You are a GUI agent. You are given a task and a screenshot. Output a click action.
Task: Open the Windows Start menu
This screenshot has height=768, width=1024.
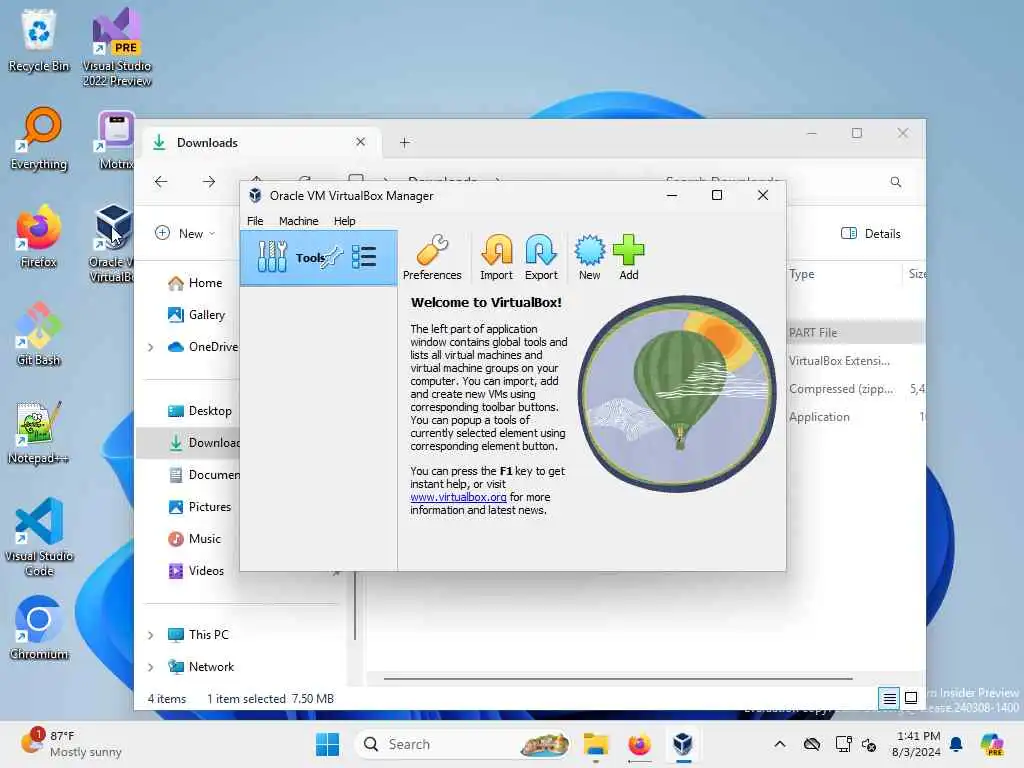tap(327, 744)
